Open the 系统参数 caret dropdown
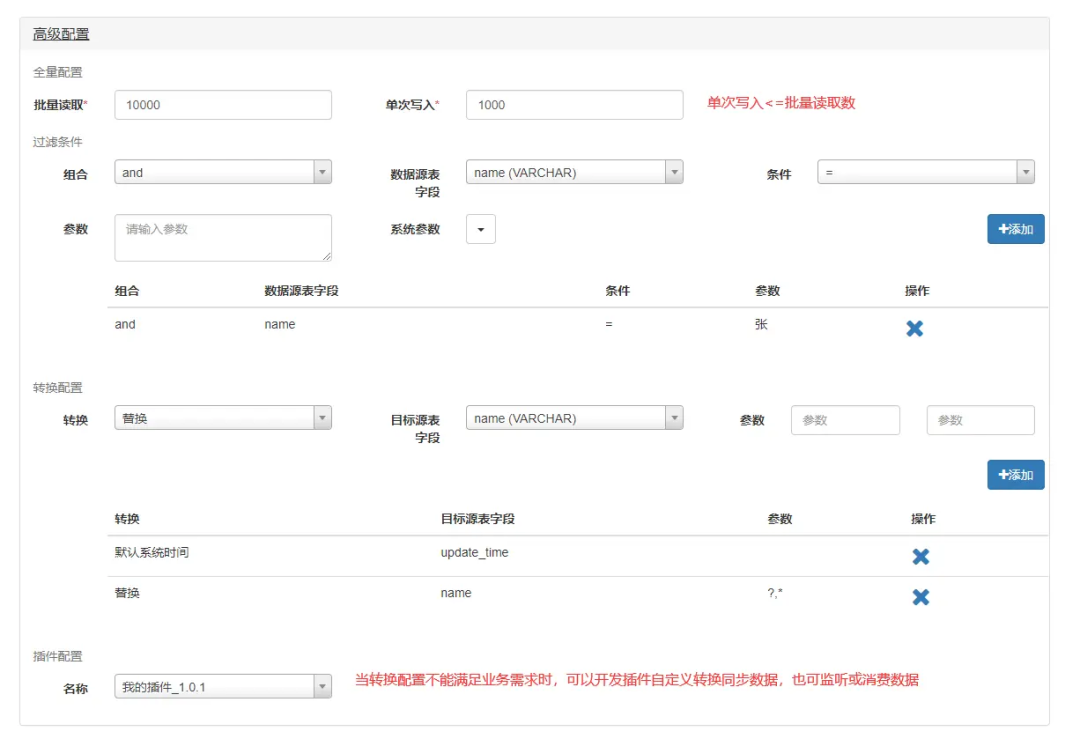The height and width of the screenshot is (739, 1080). click(x=480, y=230)
